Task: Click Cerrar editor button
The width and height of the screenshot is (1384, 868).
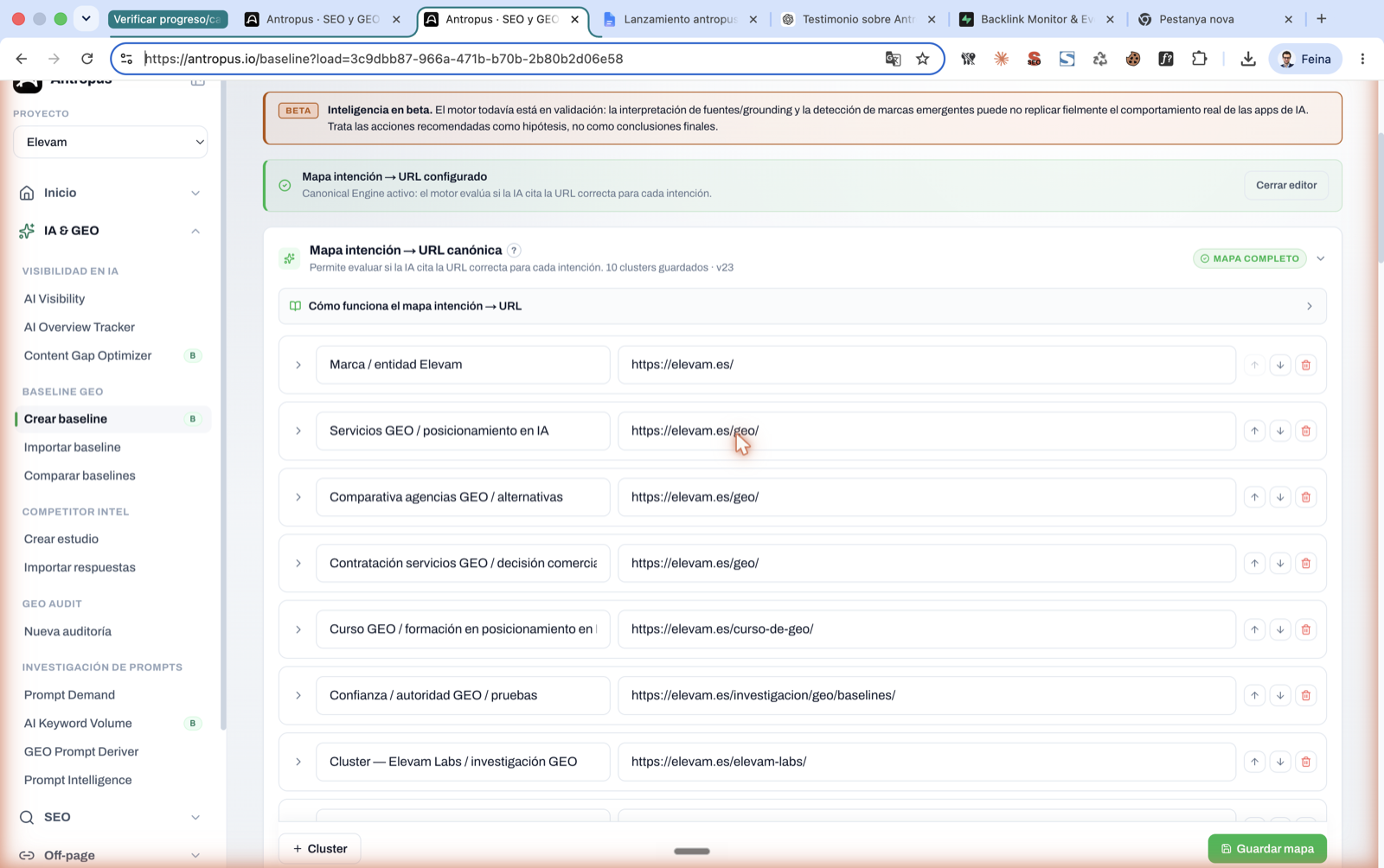Action: click(1286, 185)
